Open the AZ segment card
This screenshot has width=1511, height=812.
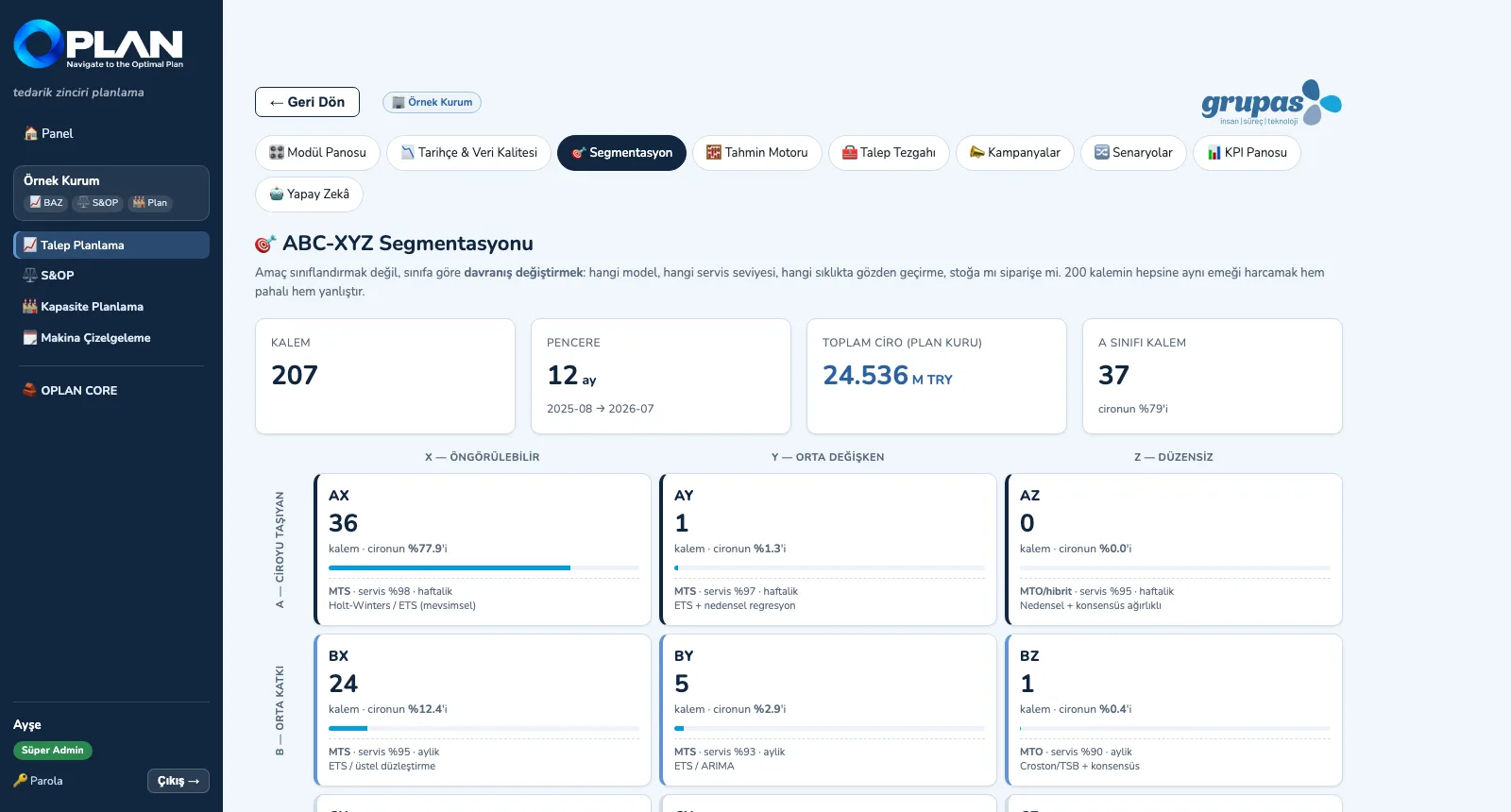(x=1174, y=550)
